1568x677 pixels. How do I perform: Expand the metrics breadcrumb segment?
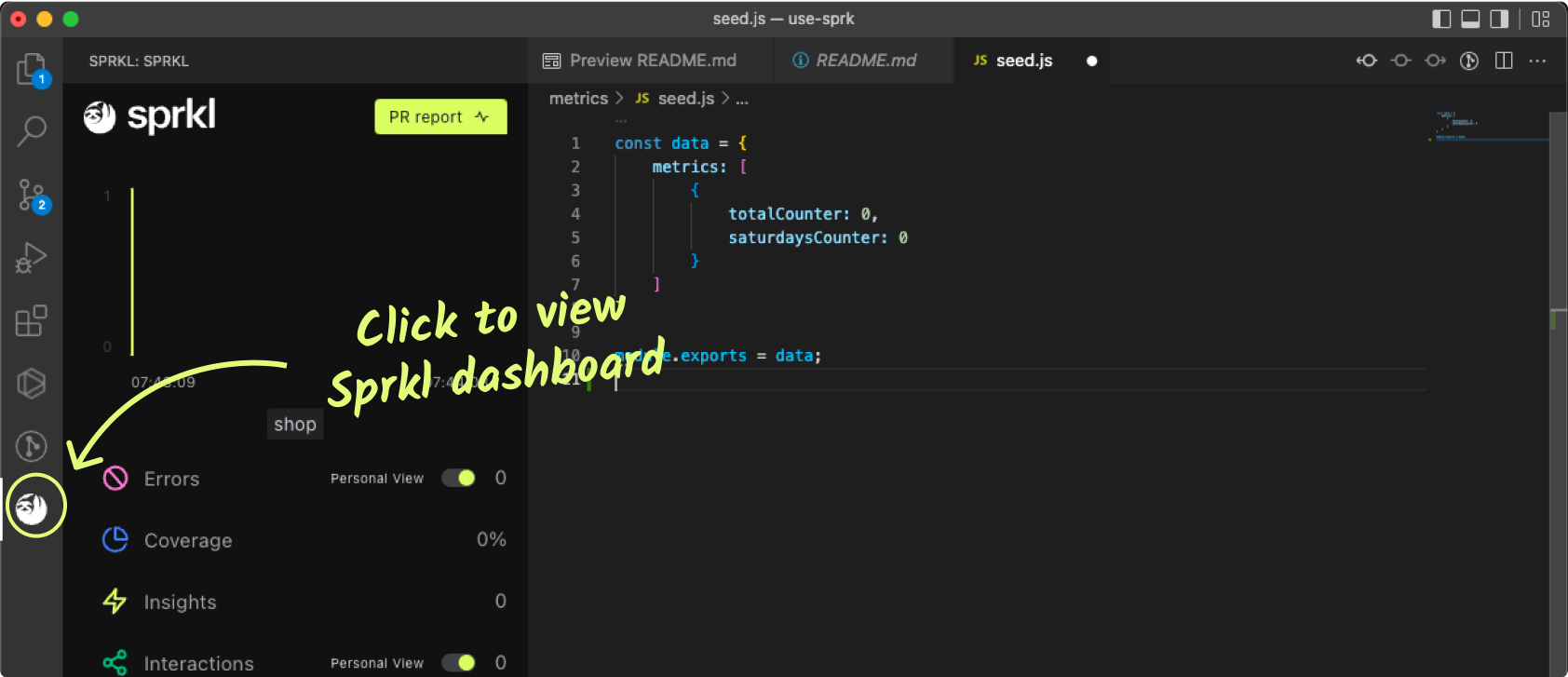[578, 99]
